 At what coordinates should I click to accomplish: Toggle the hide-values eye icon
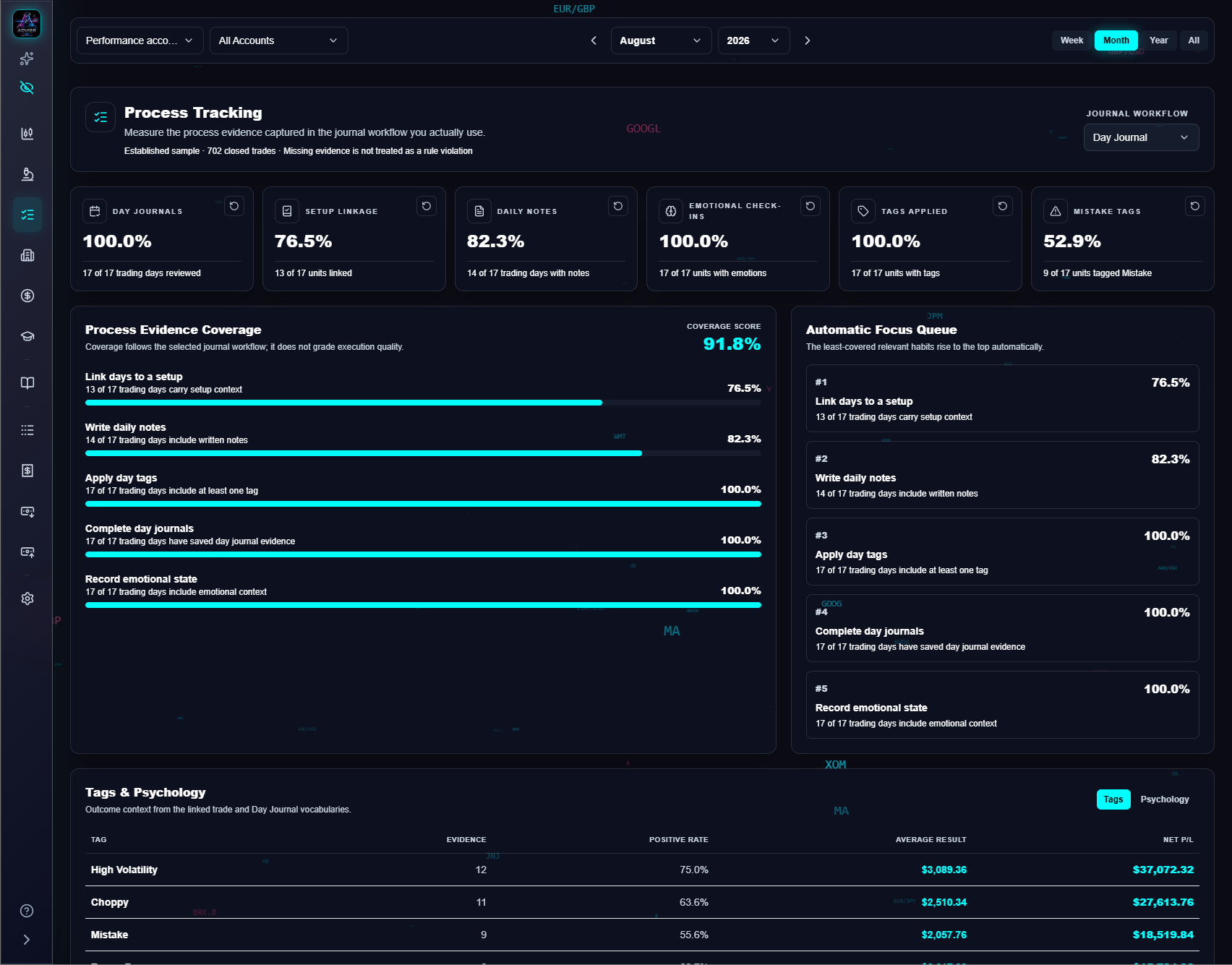click(27, 88)
